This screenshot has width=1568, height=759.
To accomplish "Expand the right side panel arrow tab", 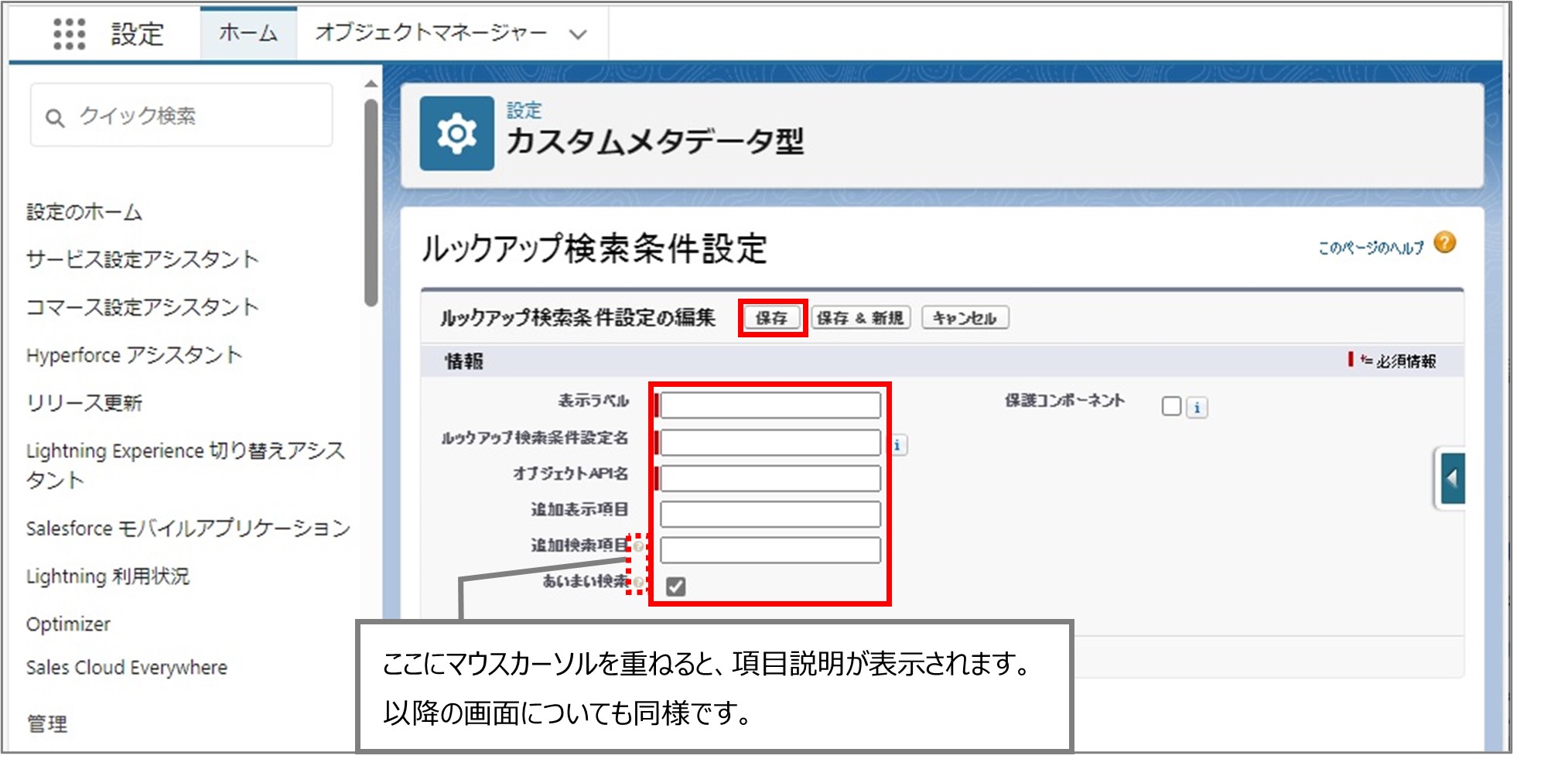I will click(1451, 479).
